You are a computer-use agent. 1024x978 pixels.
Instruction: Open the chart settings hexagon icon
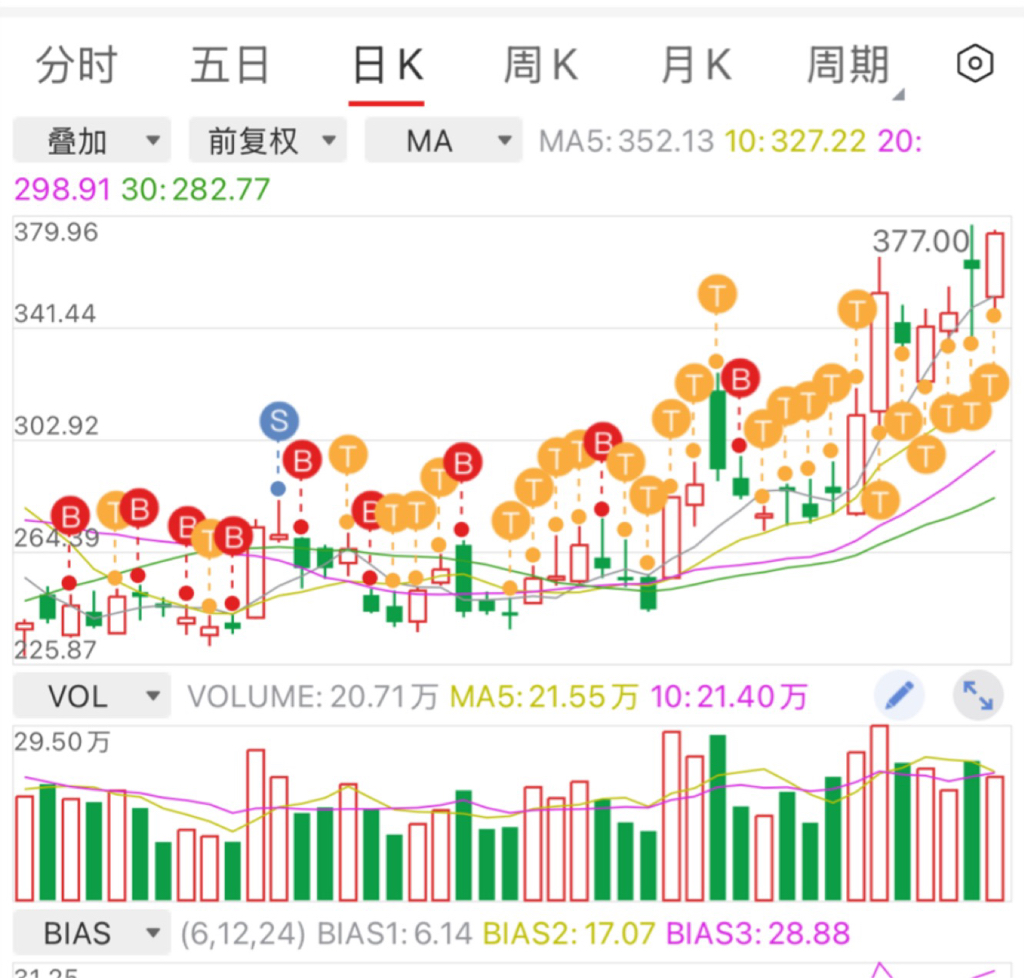coord(975,63)
